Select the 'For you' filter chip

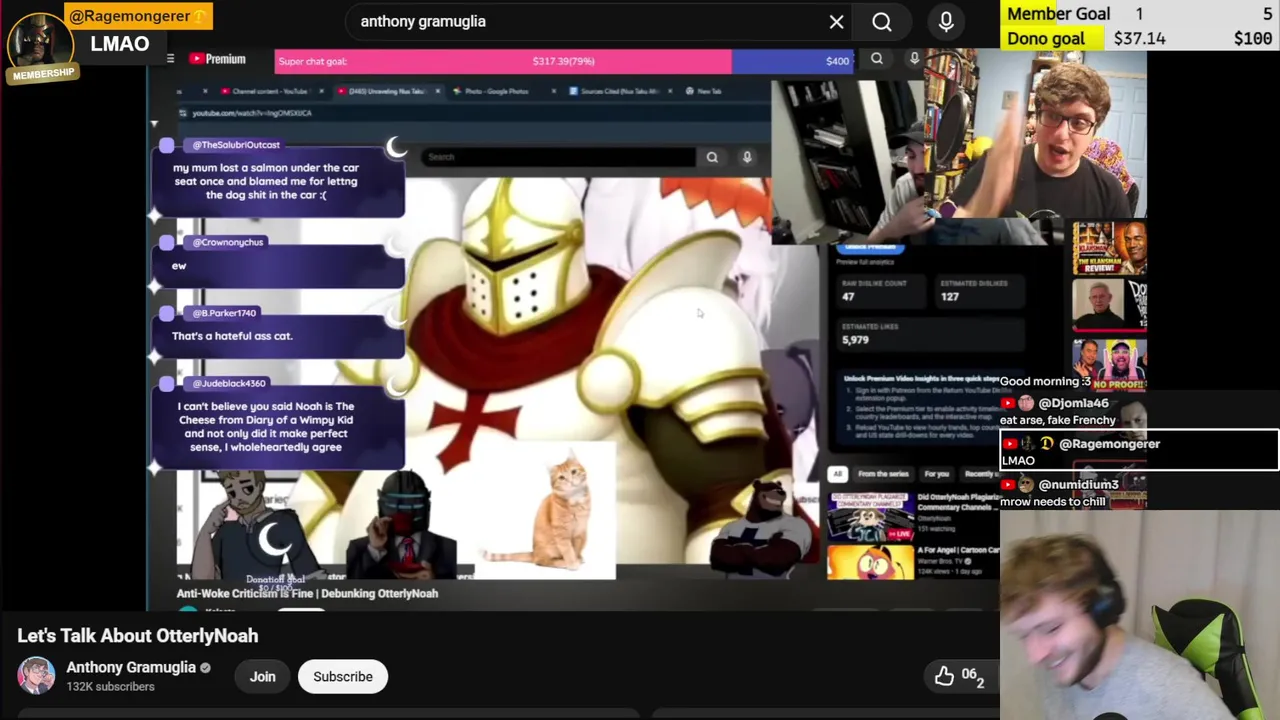937,474
